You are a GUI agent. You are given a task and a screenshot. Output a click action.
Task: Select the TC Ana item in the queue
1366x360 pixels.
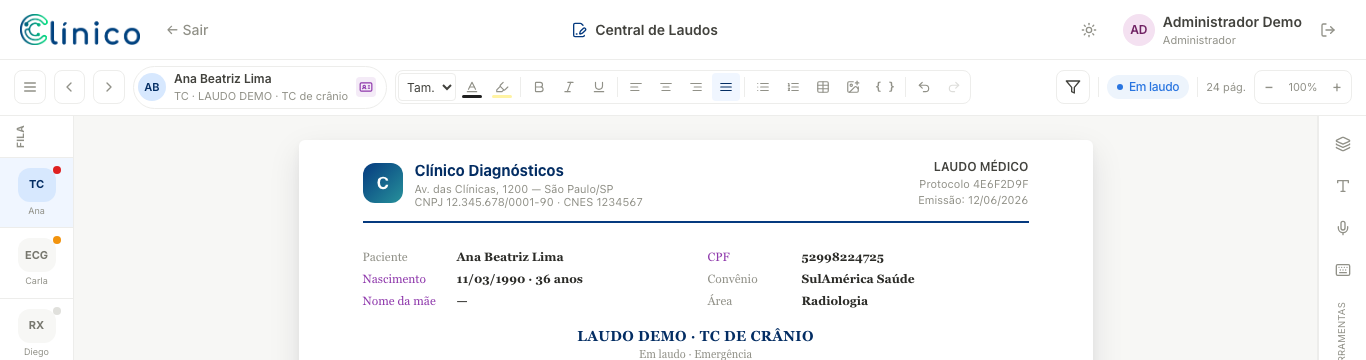click(36, 191)
